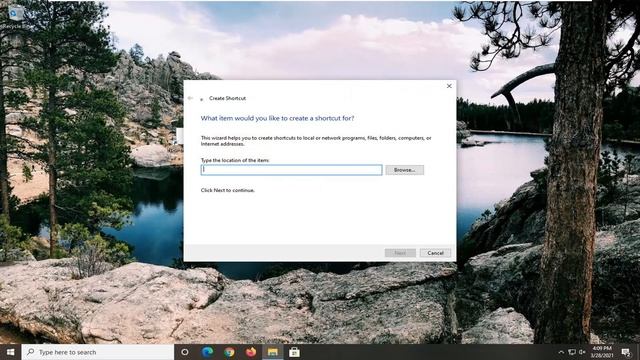The image size is (640, 360).
Task: Launch Firefox from taskbar
Action: pyautogui.click(x=251, y=352)
